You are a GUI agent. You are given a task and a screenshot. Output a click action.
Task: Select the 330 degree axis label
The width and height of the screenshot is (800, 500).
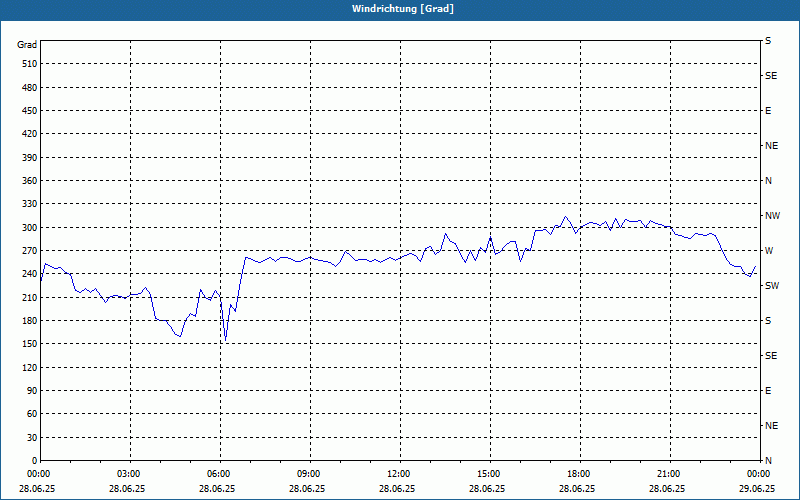[x=29, y=204]
